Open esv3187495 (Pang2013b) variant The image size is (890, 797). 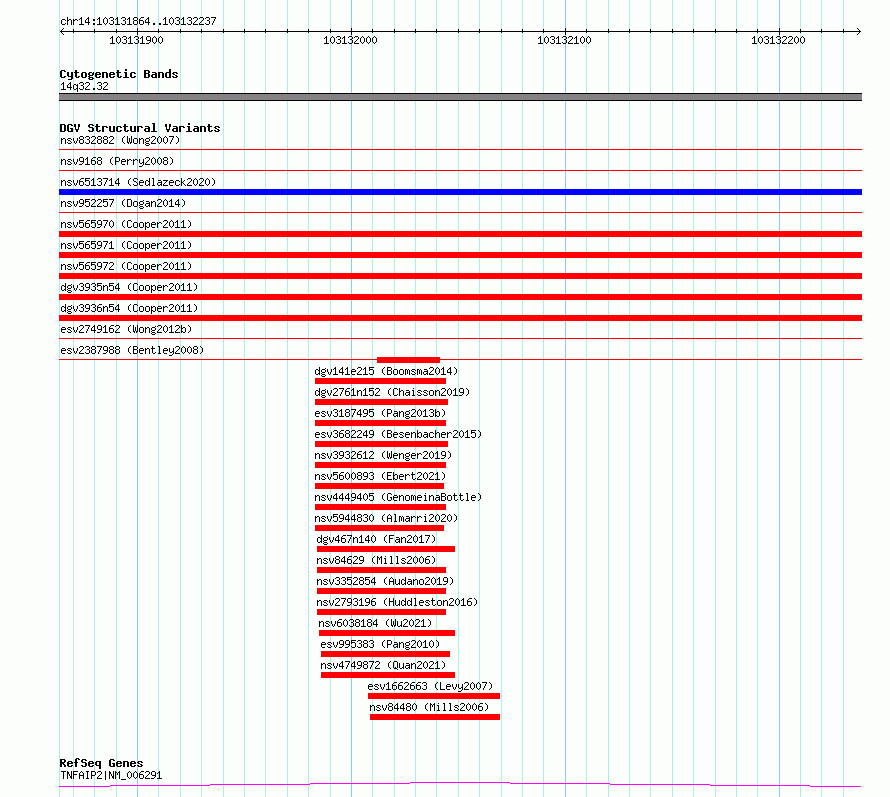(x=380, y=413)
